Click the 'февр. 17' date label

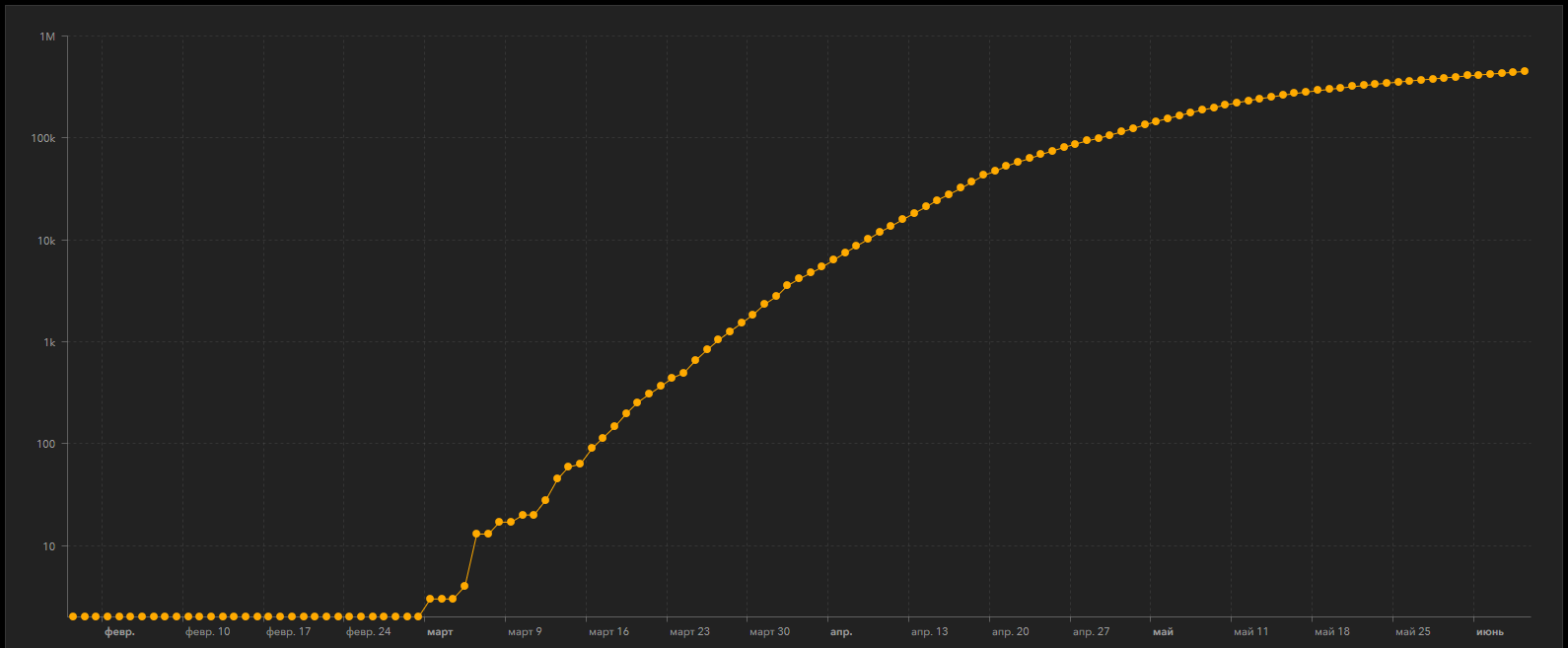[x=288, y=632]
